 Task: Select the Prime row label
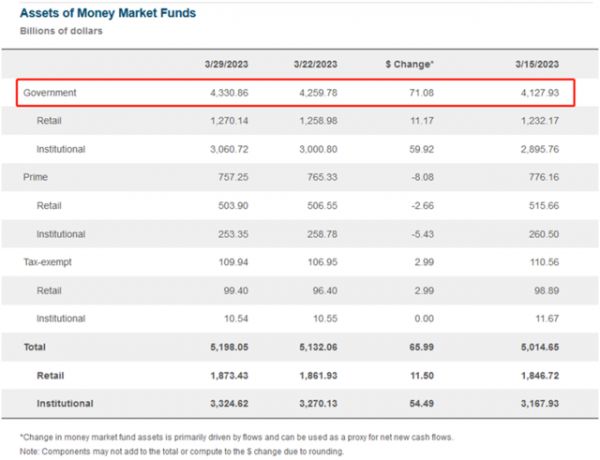[36, 177]
